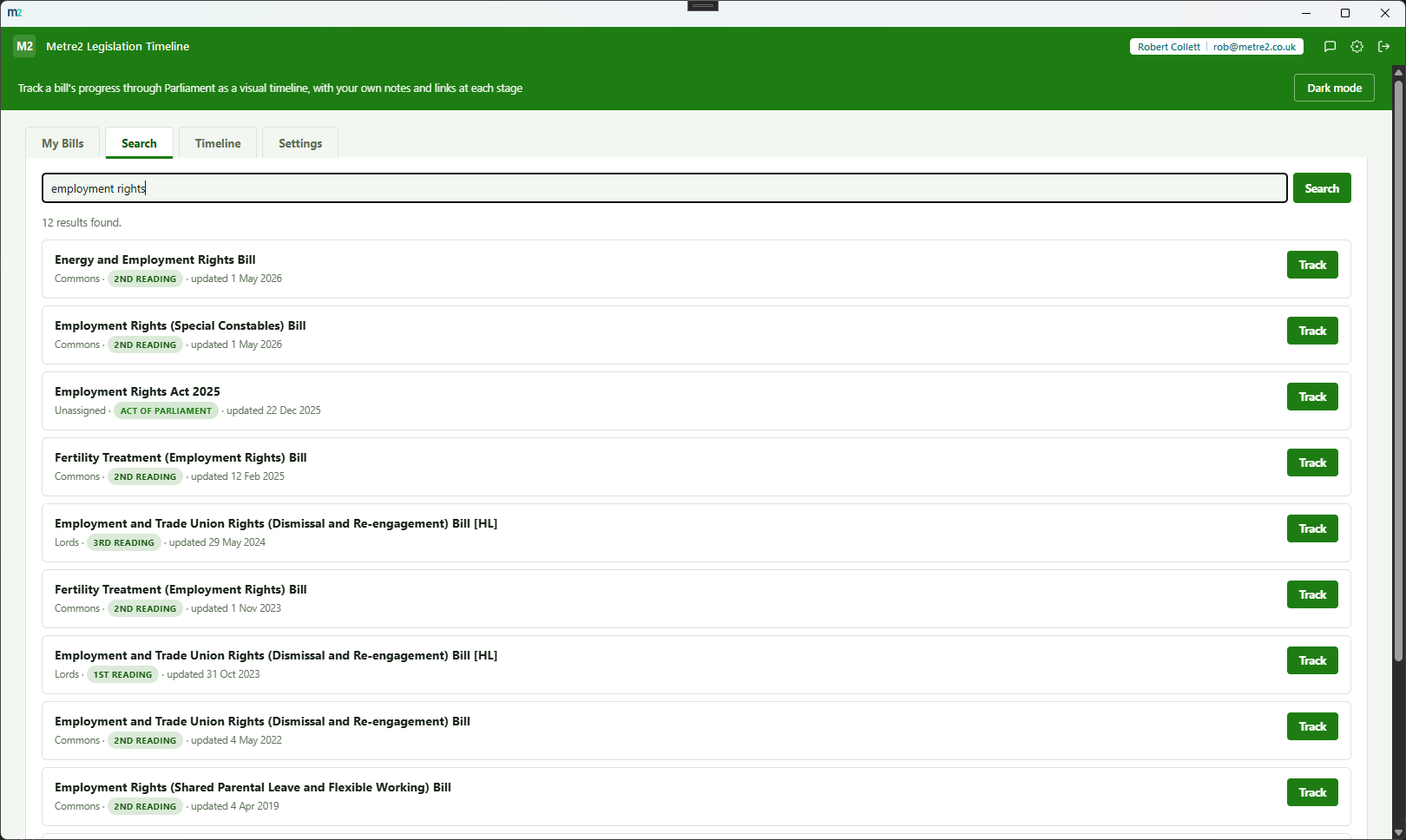Track Dismissal and Re-engagement Bill updated 4 May 2022
1406x840 pixels.
[1312, 726]
